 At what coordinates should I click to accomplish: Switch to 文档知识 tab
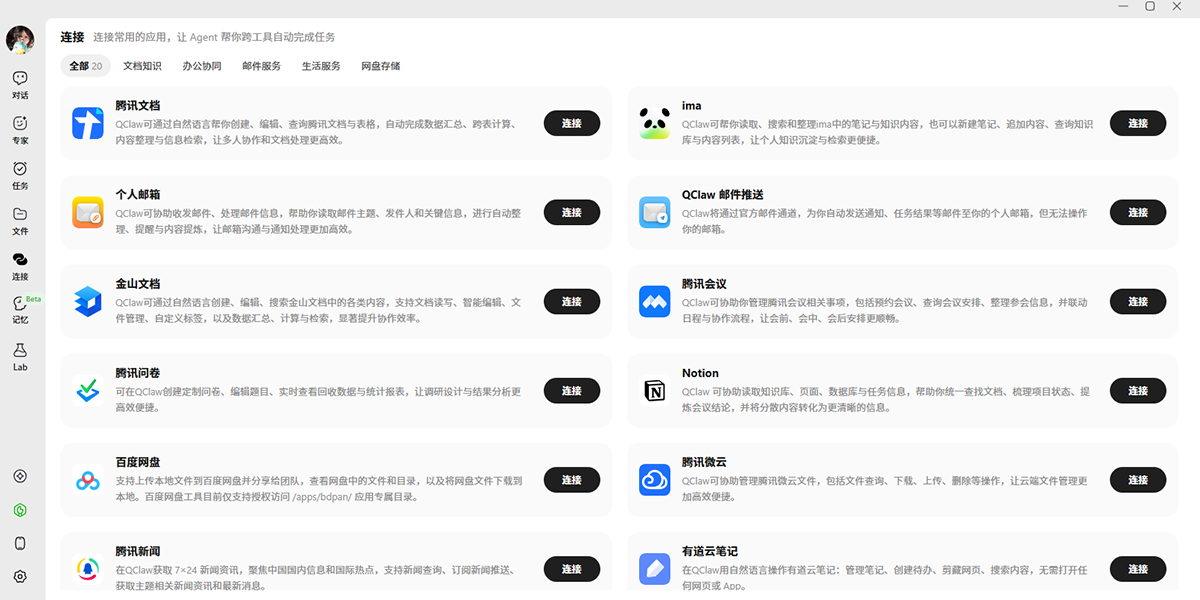tap(142, 66)
